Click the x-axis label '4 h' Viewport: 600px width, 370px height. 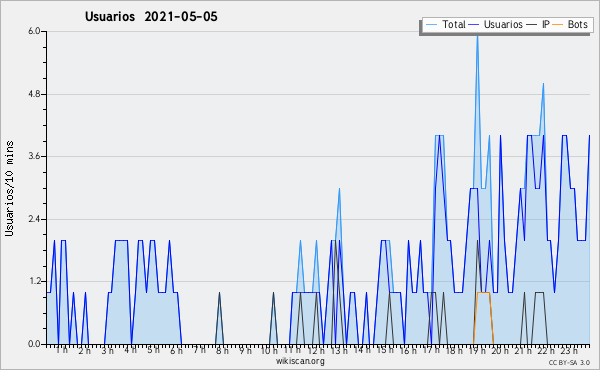(x=130, y=350)
